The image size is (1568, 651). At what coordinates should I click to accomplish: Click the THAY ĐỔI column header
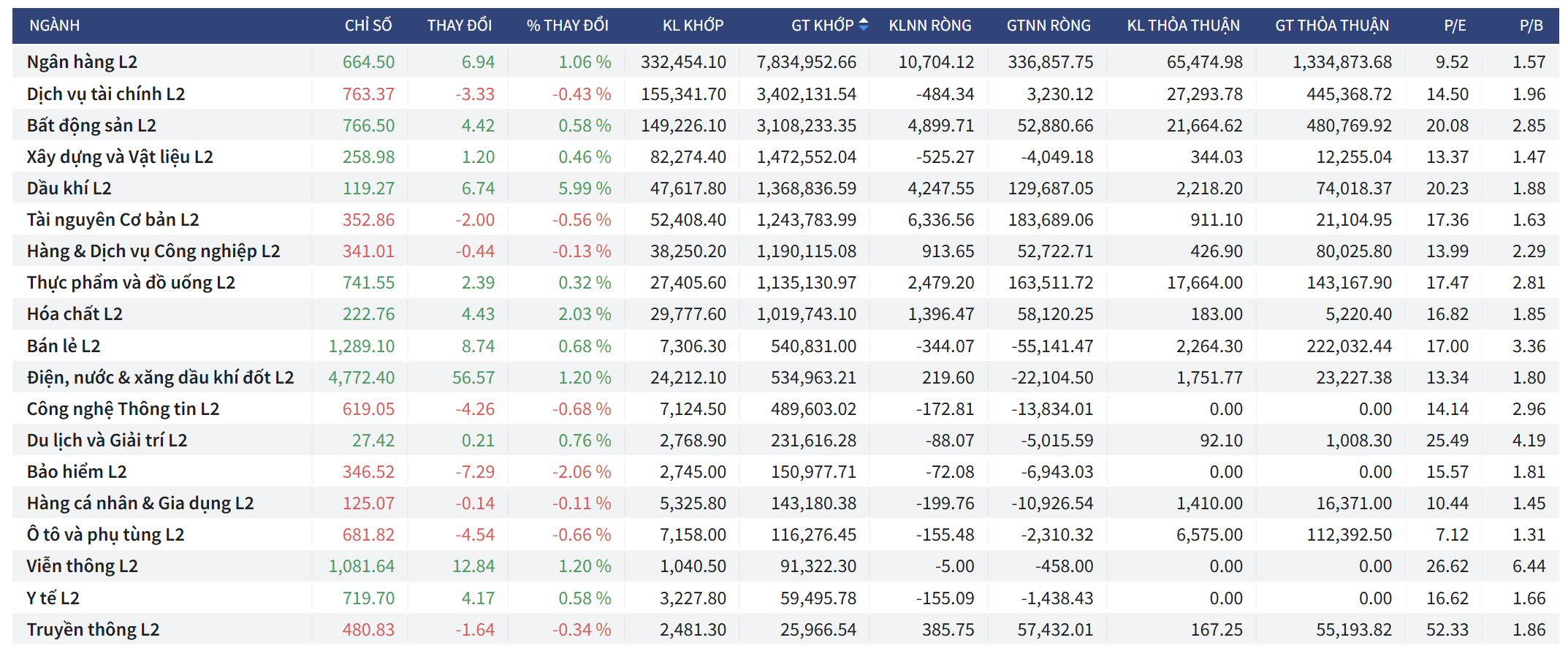click(459, 26)
